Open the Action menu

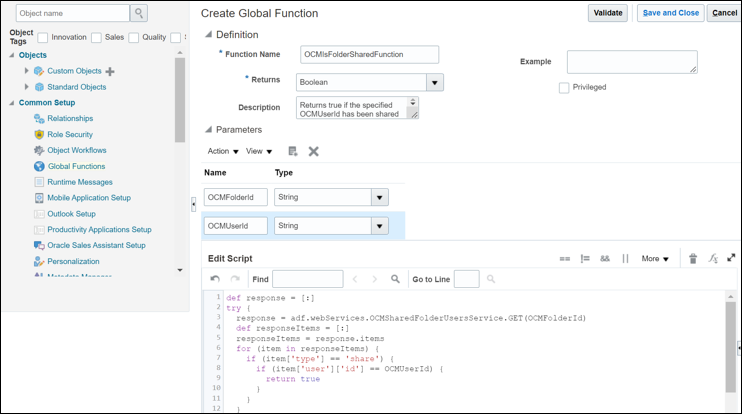tap(223, 151)
